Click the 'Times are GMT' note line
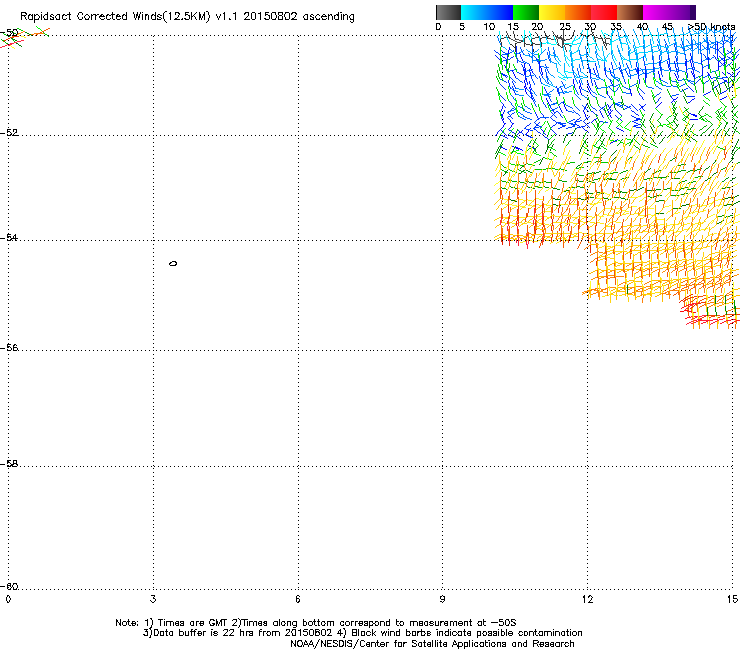This screenshot has width=740, height=650. 316,623
